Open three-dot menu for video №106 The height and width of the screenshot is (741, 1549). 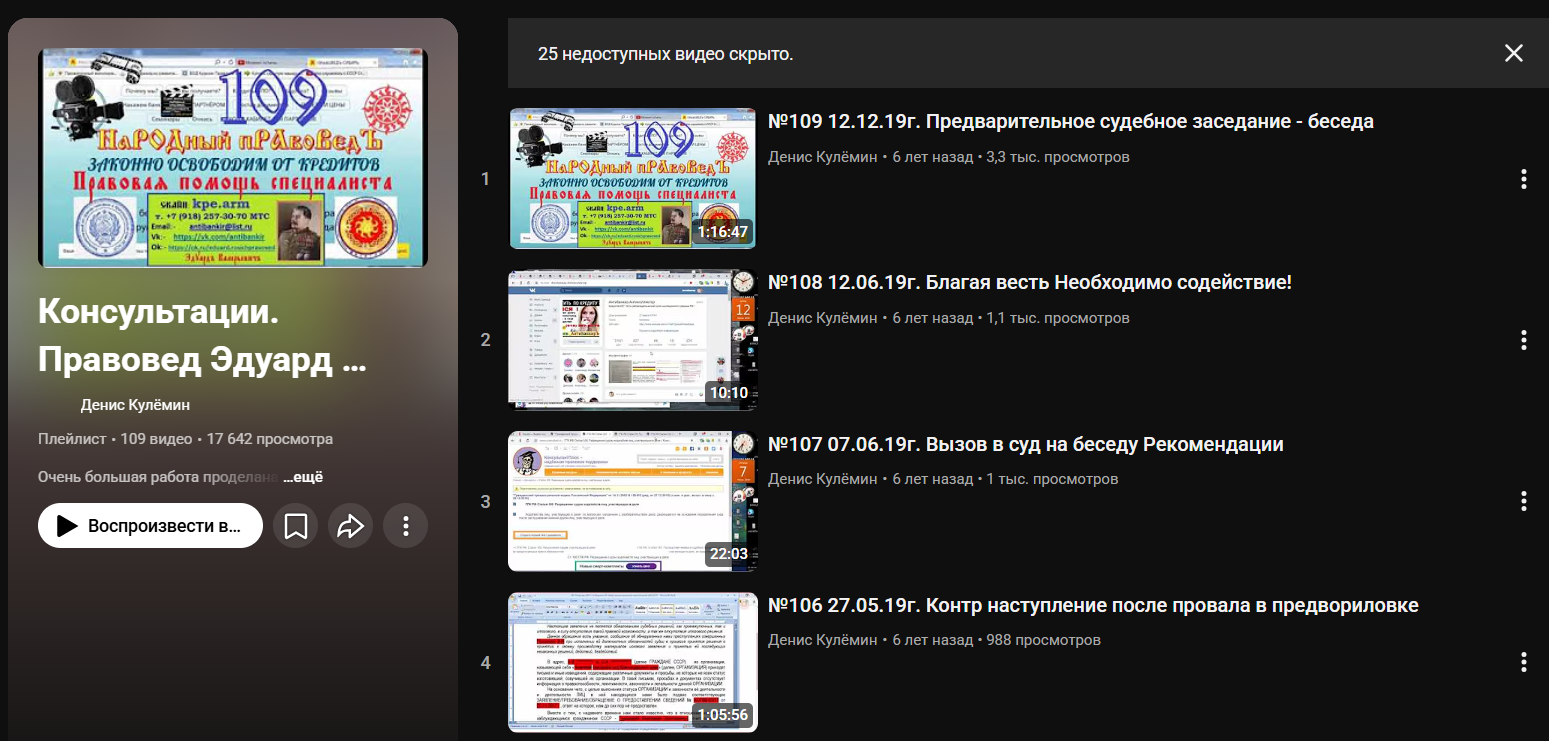pyautogui.click(x=1523, y=662)
